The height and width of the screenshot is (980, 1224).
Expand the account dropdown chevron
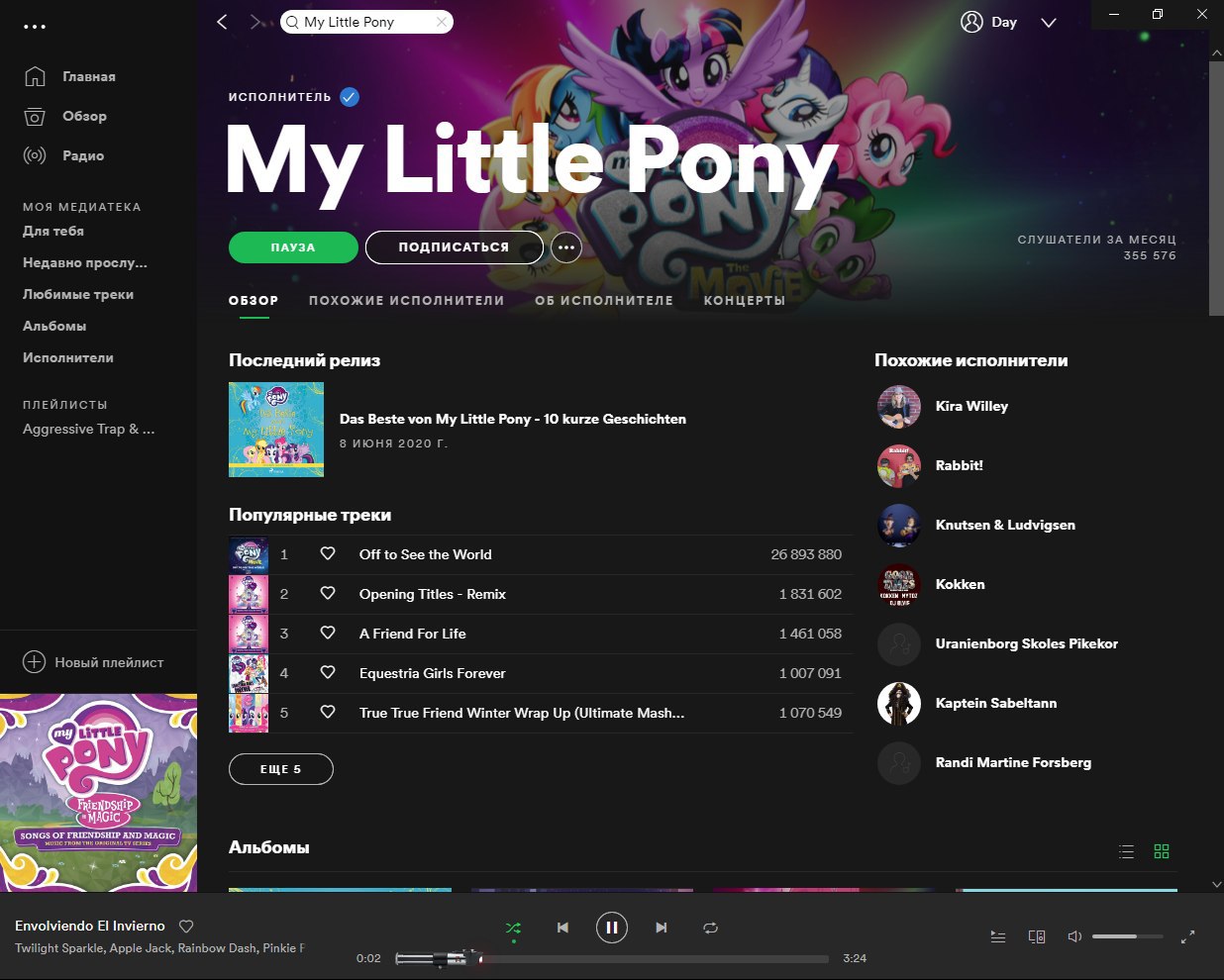click(x=1049, y=23)
